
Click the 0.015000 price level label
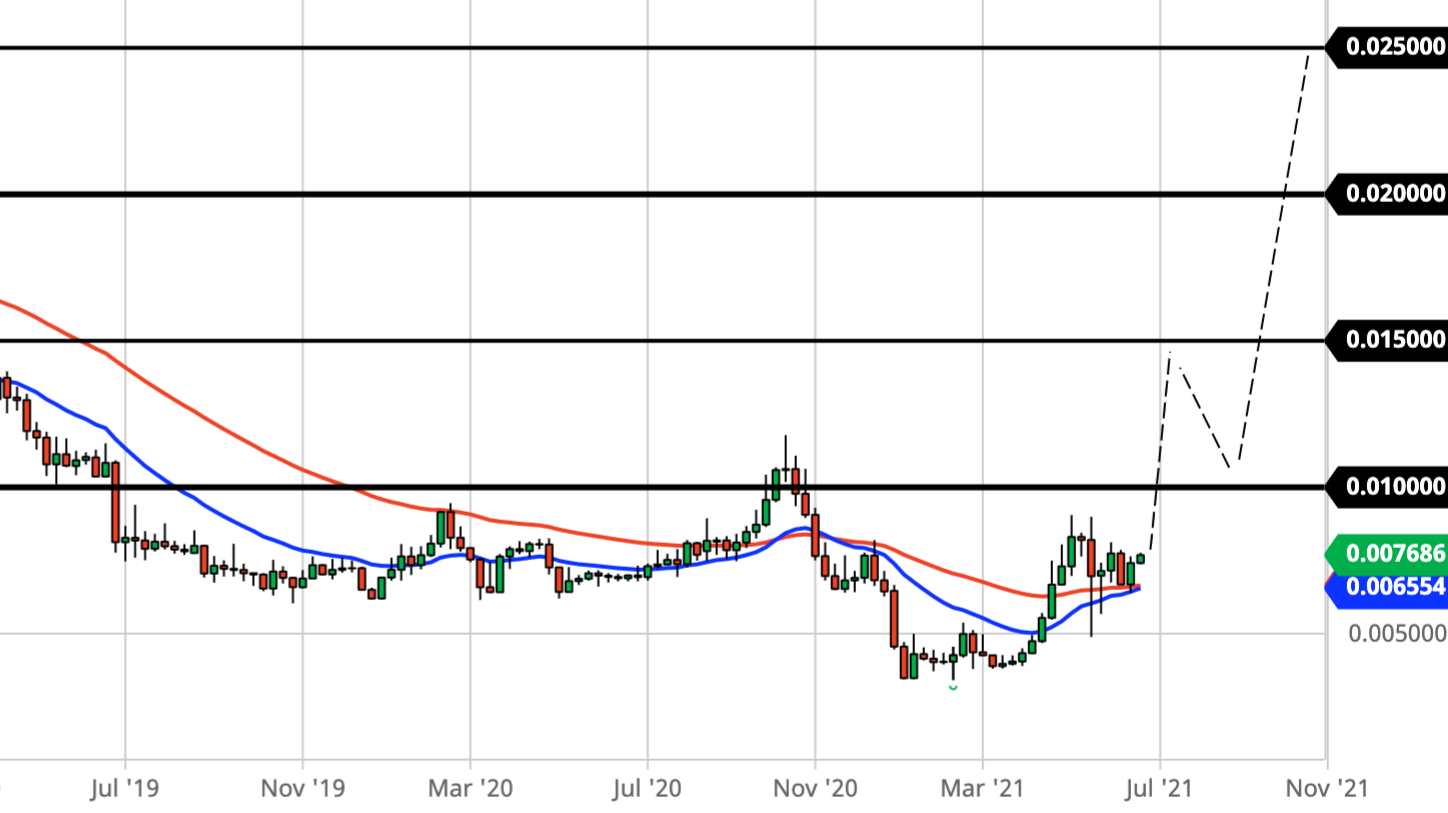tap(1387, 340)
